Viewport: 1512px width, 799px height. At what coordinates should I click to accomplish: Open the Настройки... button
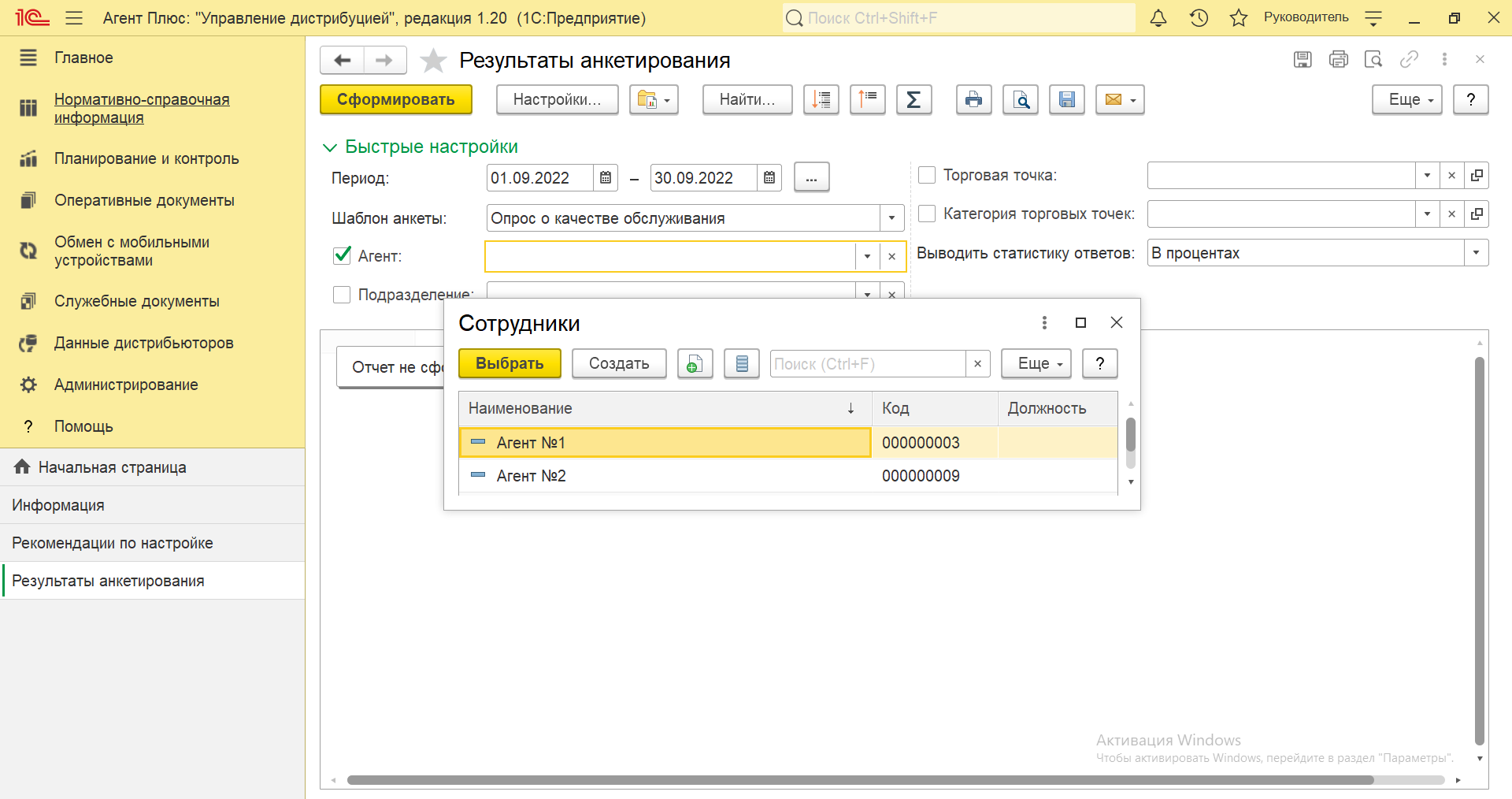(x=558, y=100)
